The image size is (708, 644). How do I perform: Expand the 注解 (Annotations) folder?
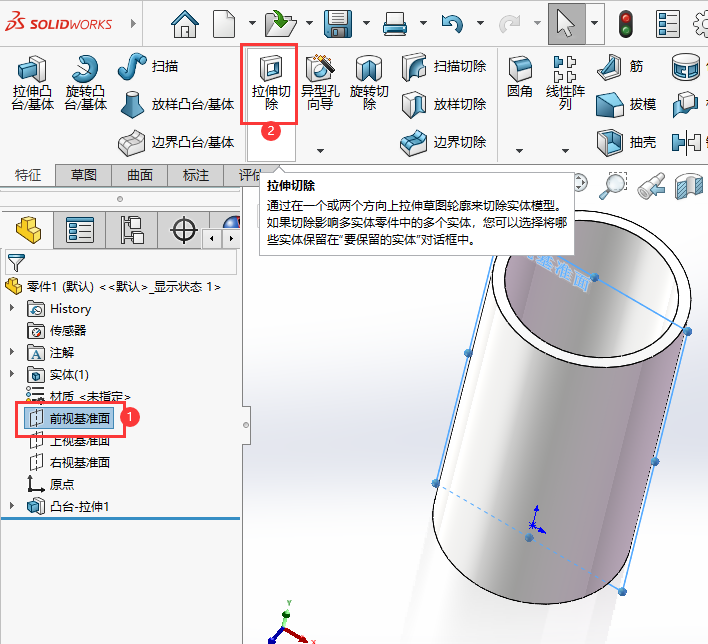(12, 352)
